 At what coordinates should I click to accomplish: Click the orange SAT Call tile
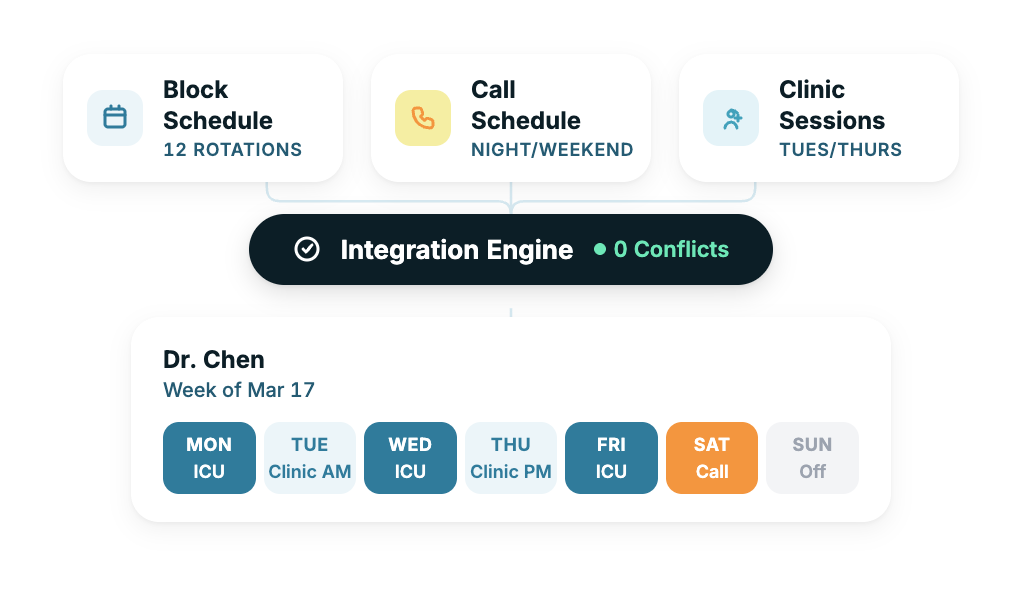point(712,458)
